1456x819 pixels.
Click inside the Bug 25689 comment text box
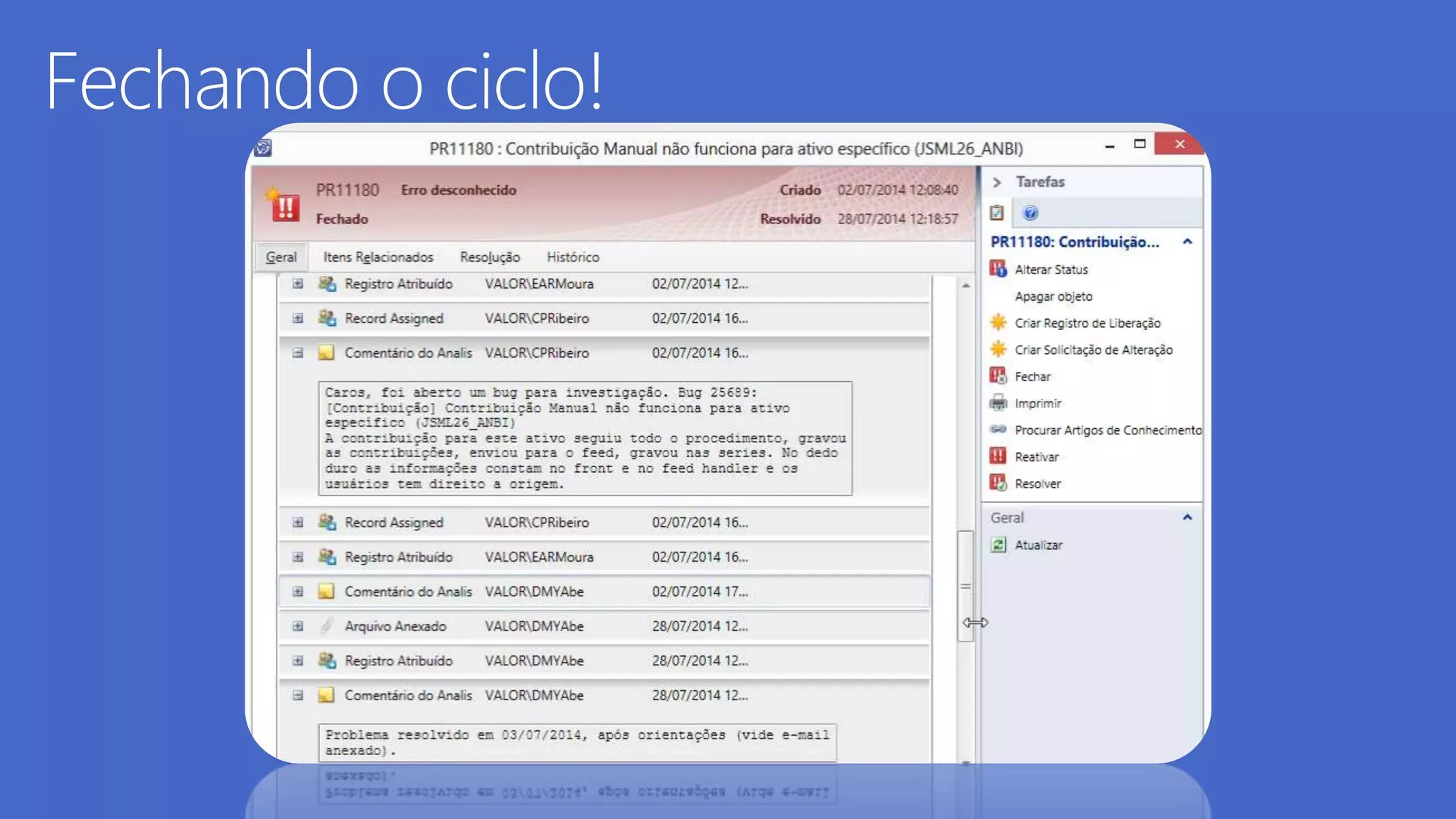pos(585,438)
